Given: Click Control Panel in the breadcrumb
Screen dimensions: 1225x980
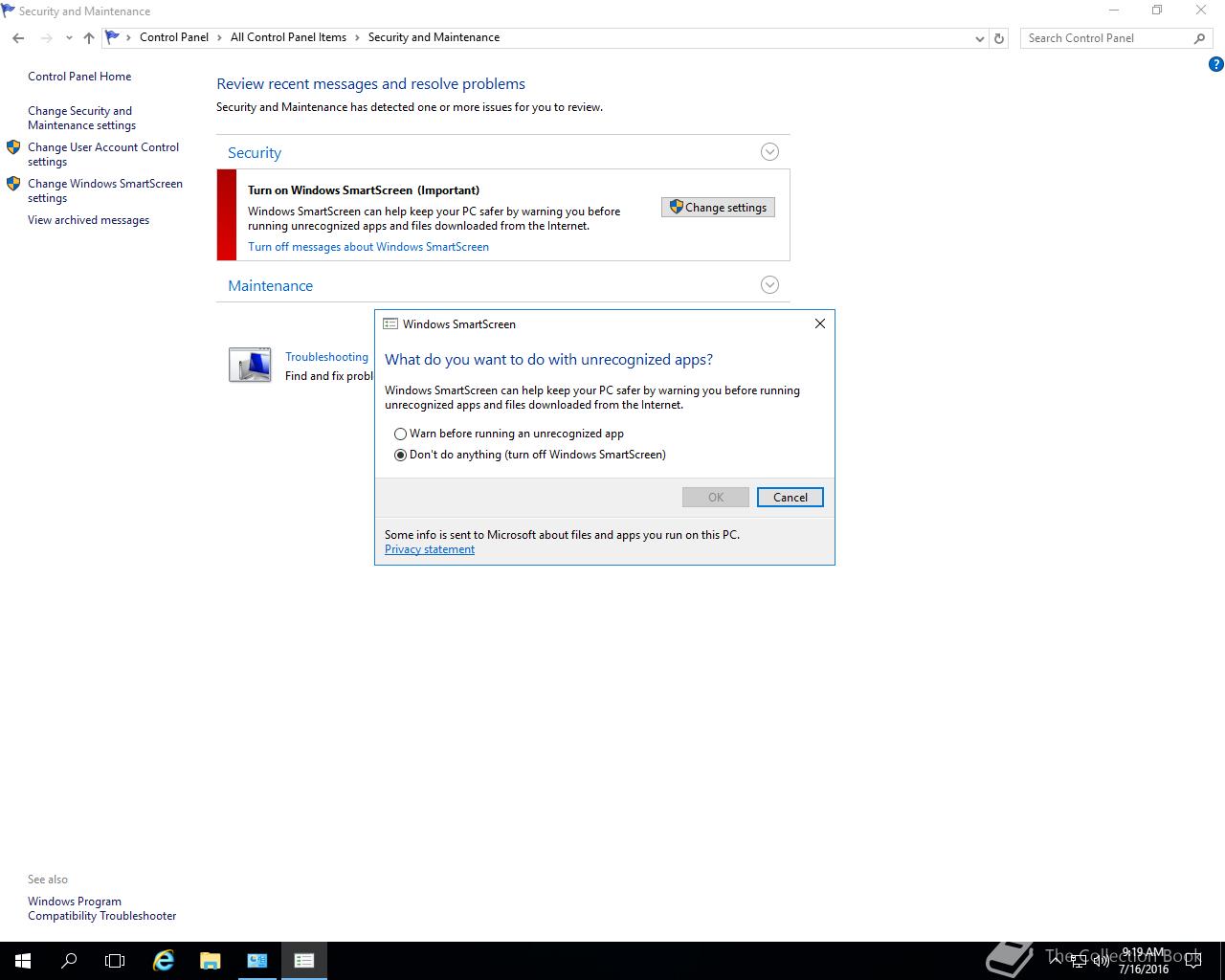Looking at the screenshot, I should [174, 37].
